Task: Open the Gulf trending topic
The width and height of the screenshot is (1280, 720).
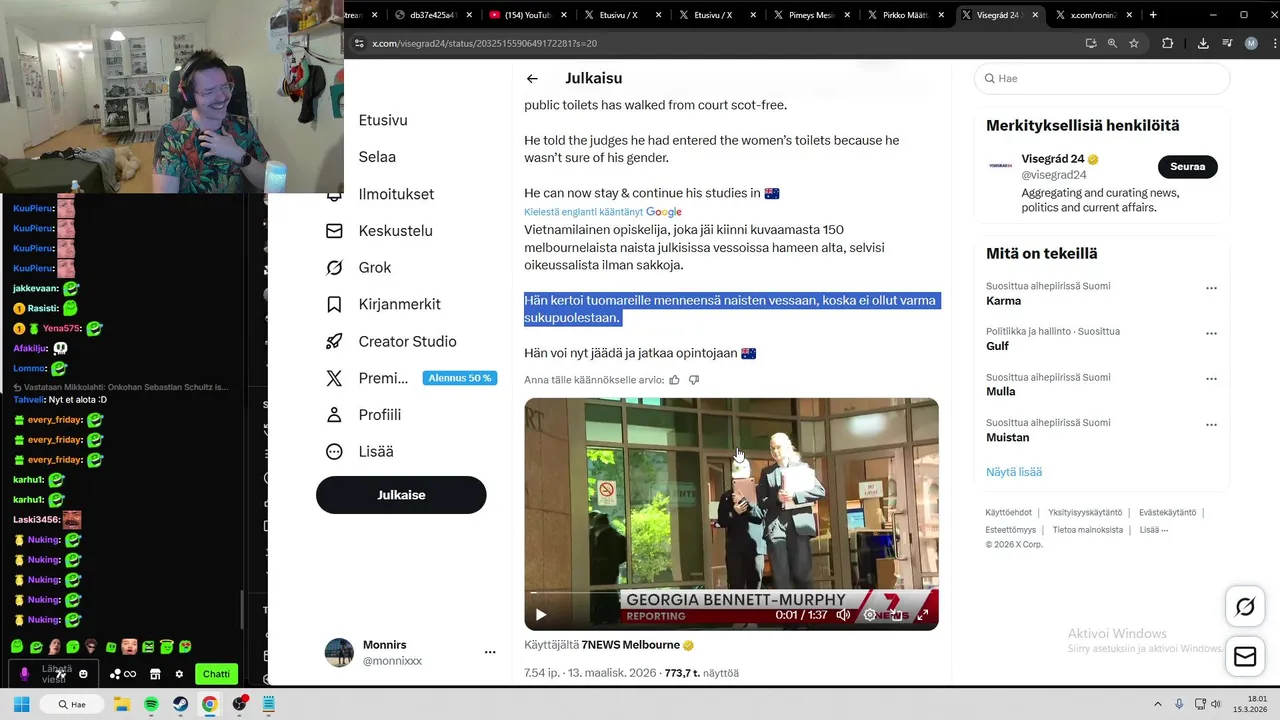Action: [997, 346]
